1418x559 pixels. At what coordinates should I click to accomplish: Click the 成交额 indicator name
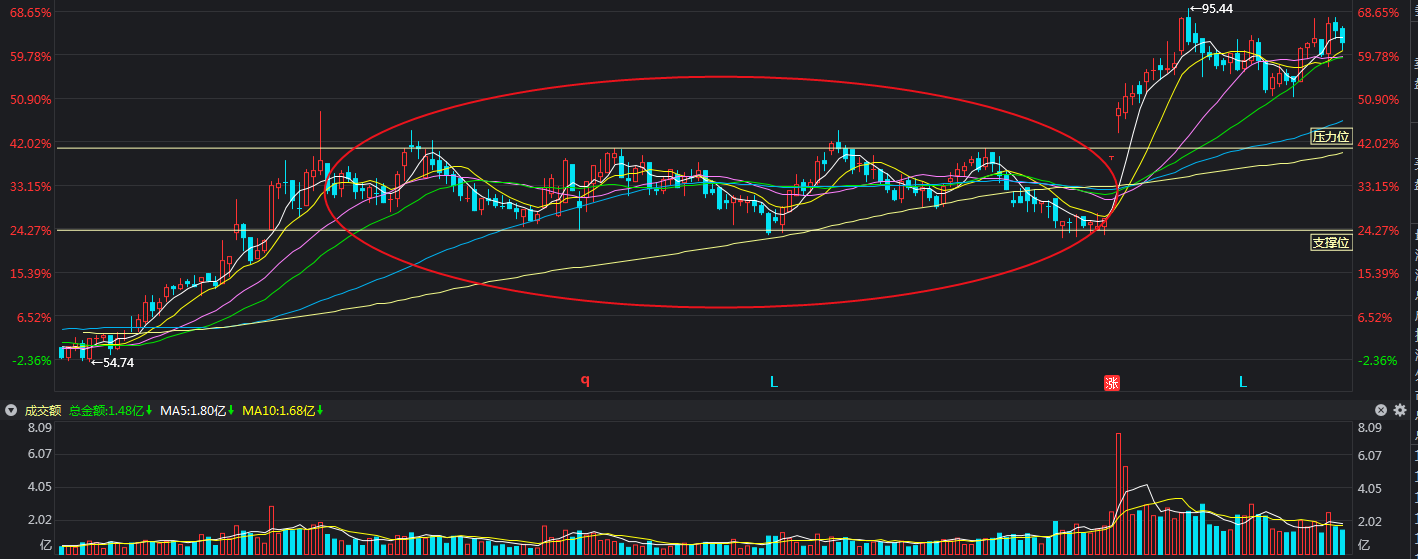(x=43, y=410)
